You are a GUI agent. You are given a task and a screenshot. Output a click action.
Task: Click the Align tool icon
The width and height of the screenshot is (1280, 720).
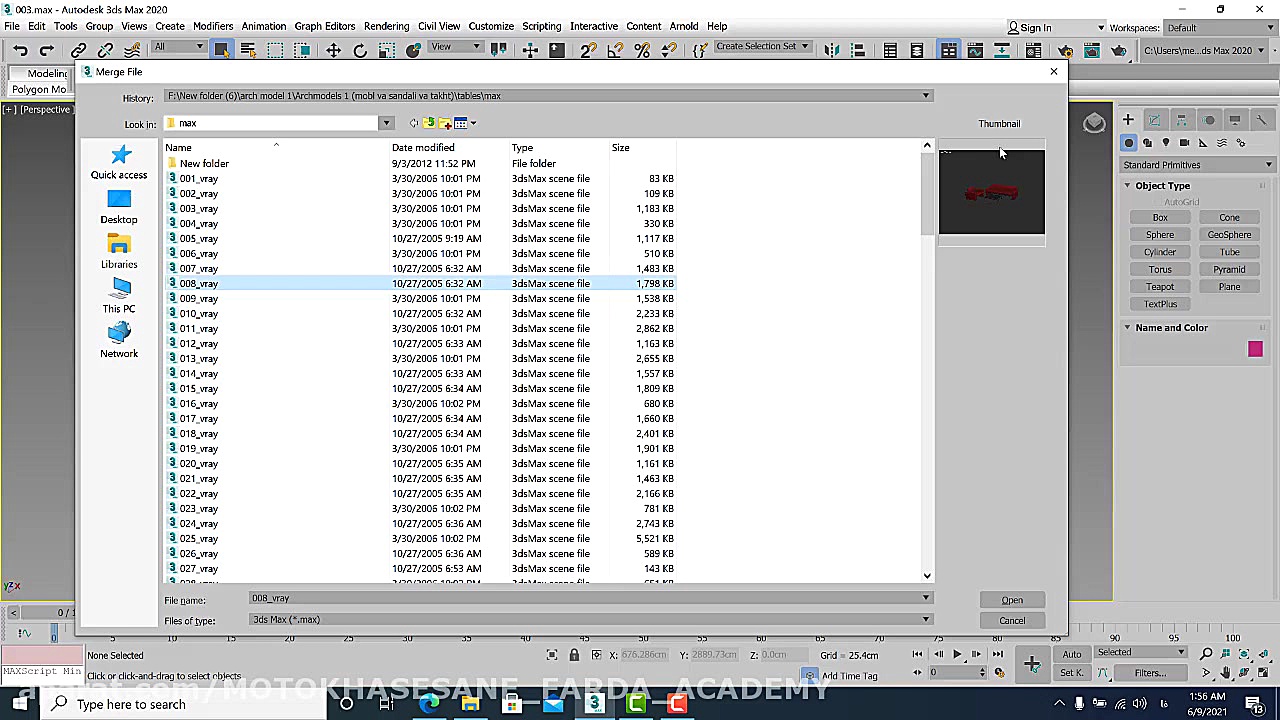(x=858, y=50)
